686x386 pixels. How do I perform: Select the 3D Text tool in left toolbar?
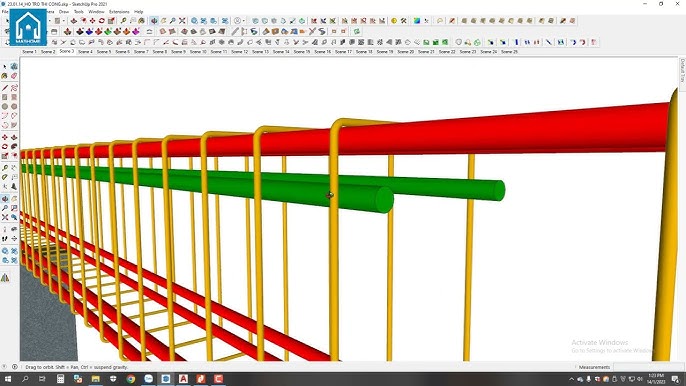tap(14, 186)
